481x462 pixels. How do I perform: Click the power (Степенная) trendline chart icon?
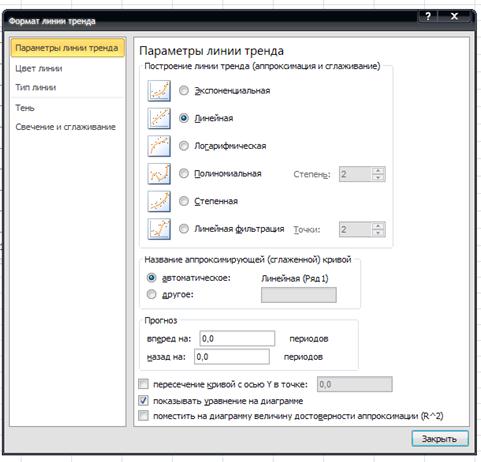point(159,201)
